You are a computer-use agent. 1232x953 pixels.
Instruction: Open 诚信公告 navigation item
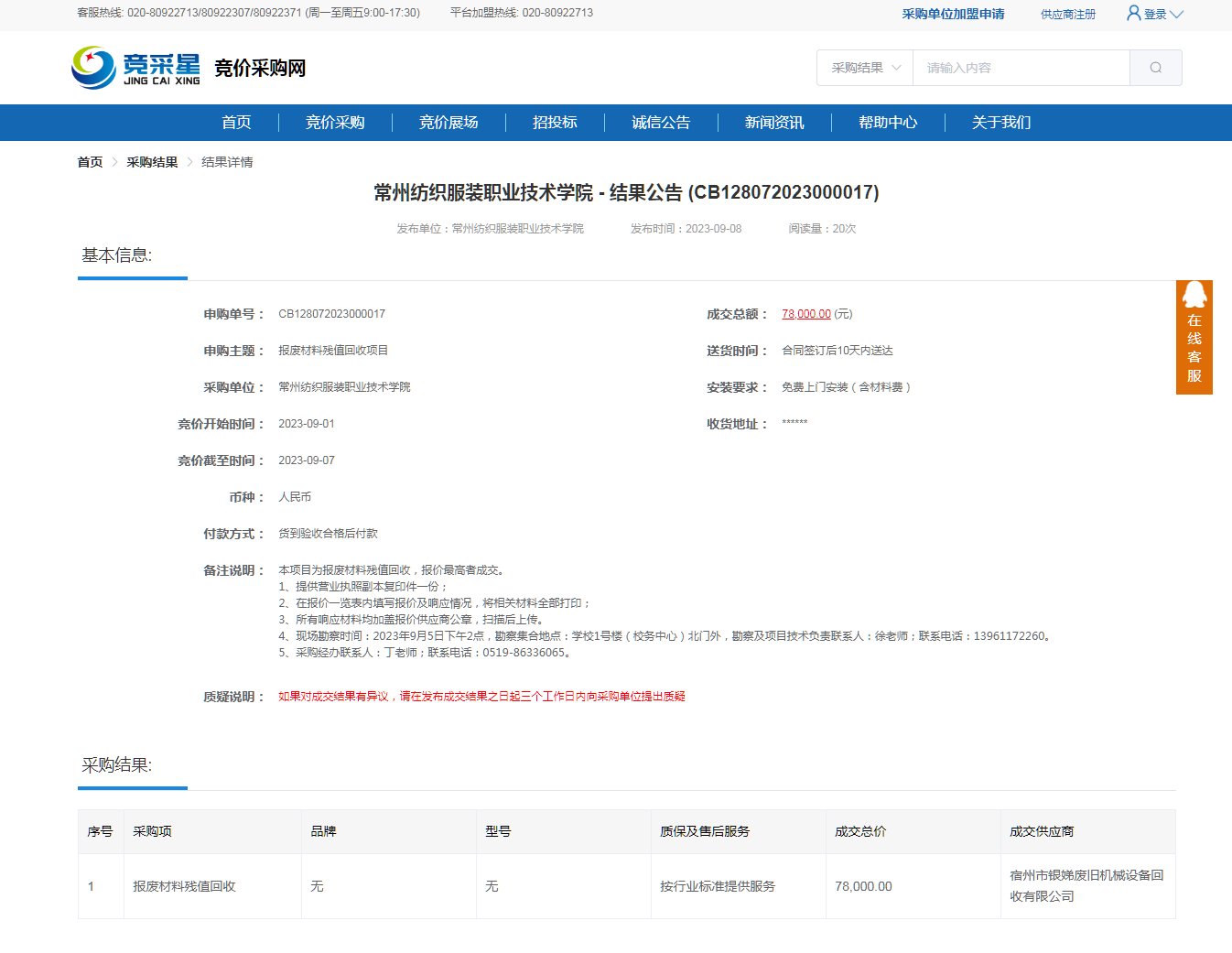(x=661, y=123)
